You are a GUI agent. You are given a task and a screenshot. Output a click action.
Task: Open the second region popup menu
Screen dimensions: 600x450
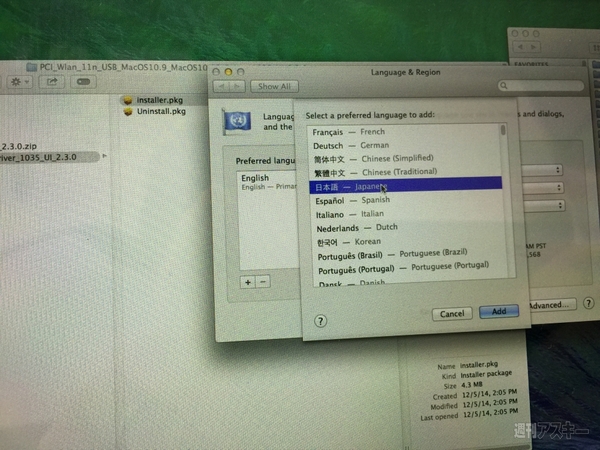(x=544, y=188)
